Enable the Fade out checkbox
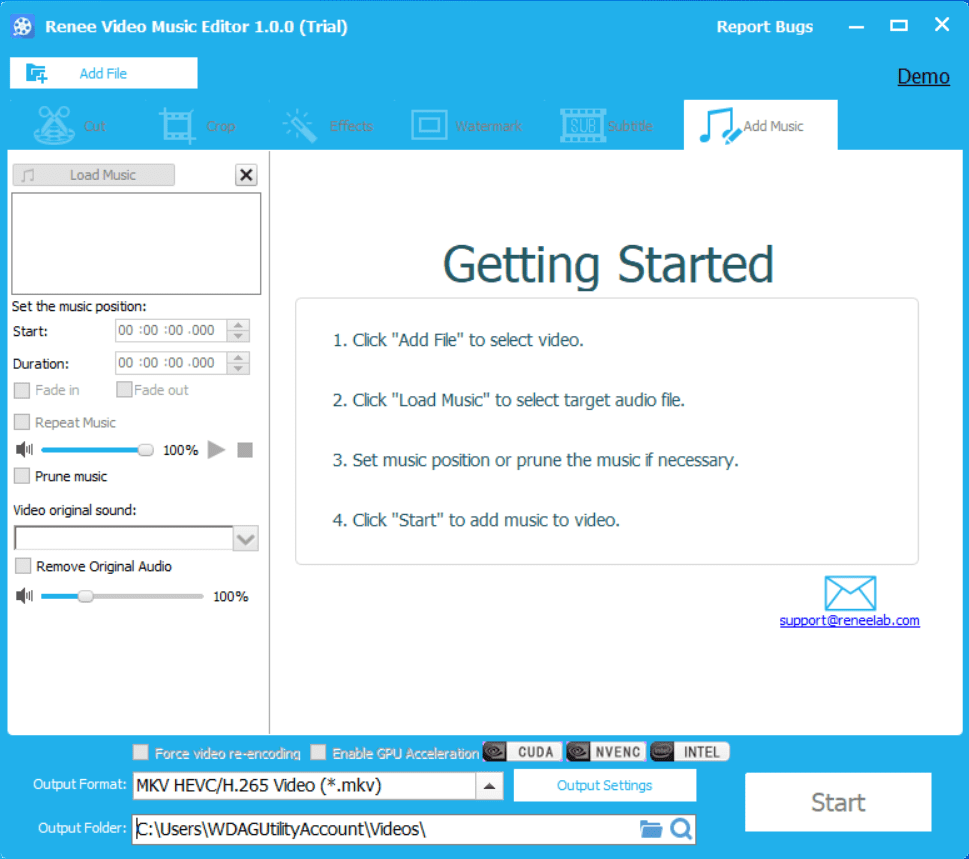Screen dimensions: 969x859 coord(124,389)
